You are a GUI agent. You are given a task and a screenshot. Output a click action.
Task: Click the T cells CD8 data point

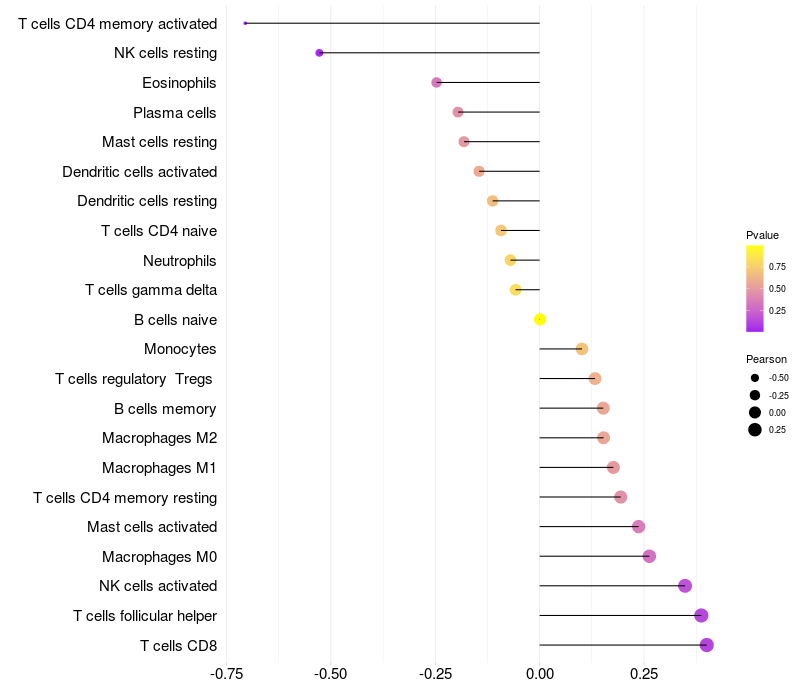706,645
